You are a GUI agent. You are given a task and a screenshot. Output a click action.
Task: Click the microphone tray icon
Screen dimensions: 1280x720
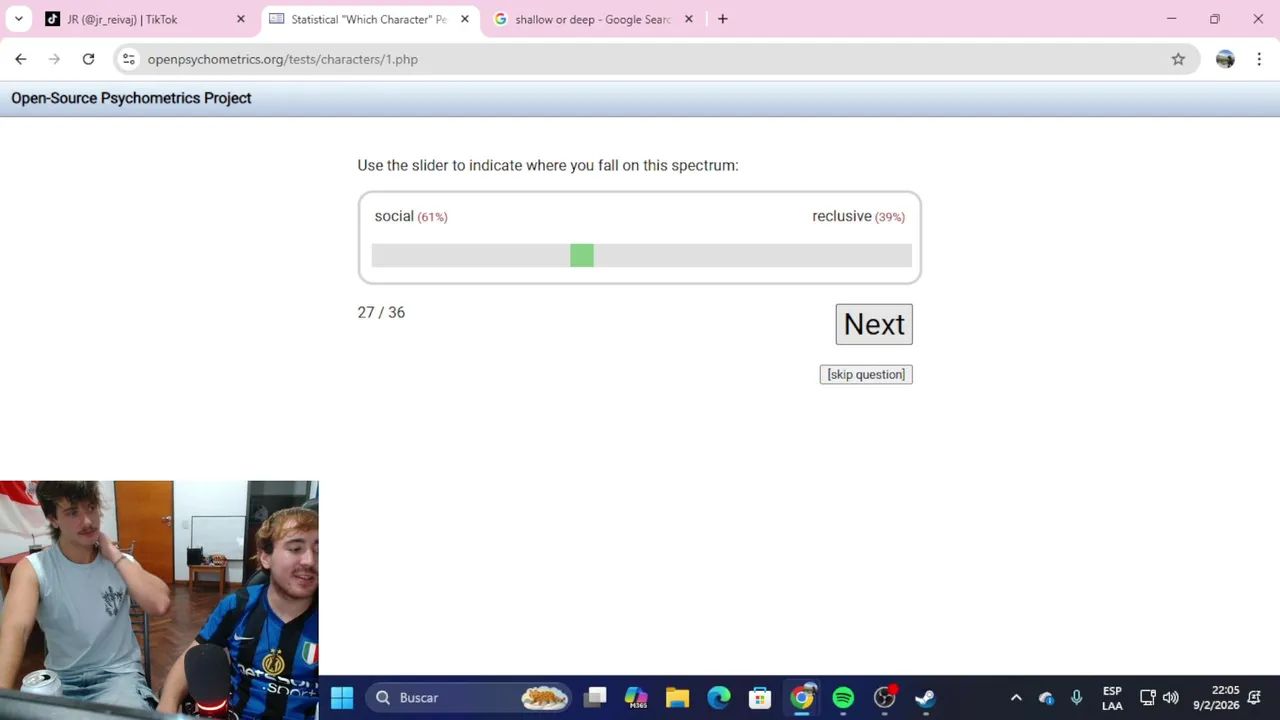[1077, 698]
